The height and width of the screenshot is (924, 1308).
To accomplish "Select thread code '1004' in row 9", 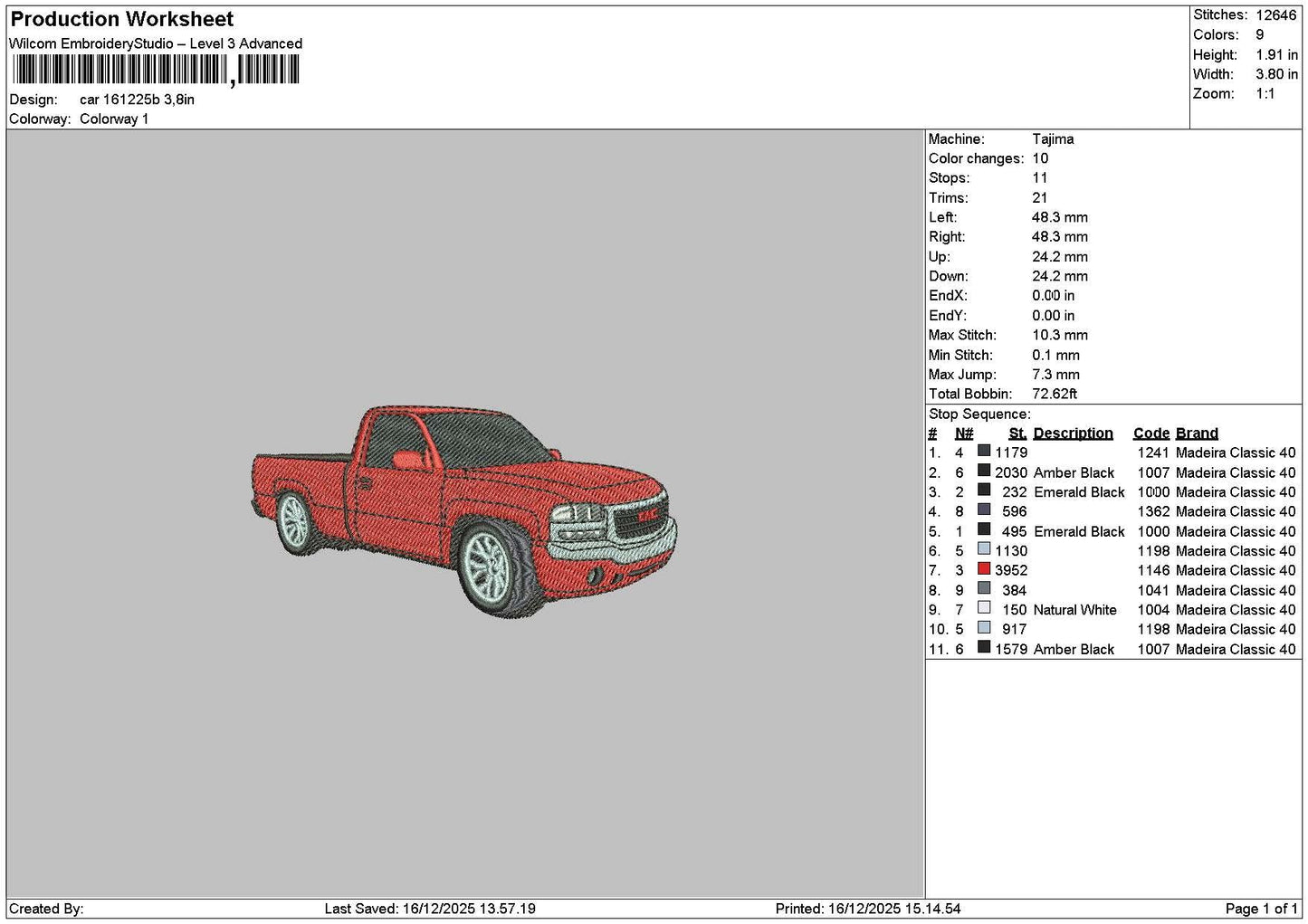I will pos(1153,610).
